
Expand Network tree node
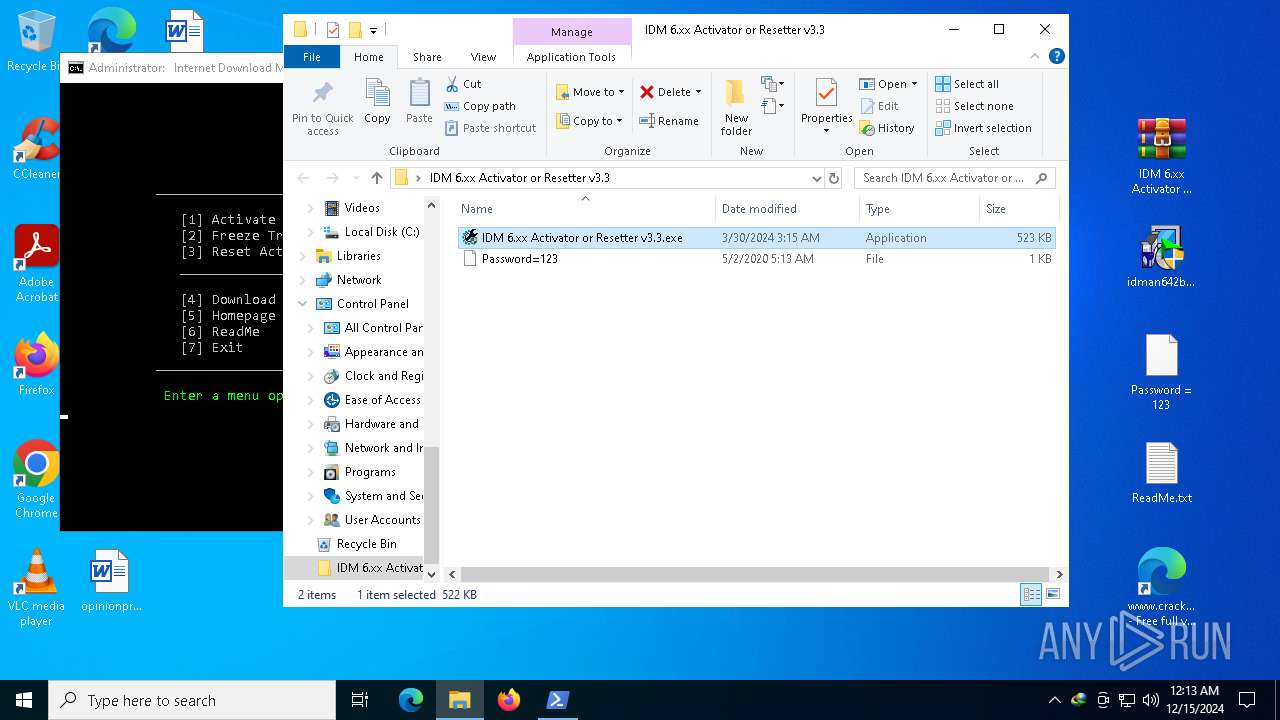(x=303, y=280)
